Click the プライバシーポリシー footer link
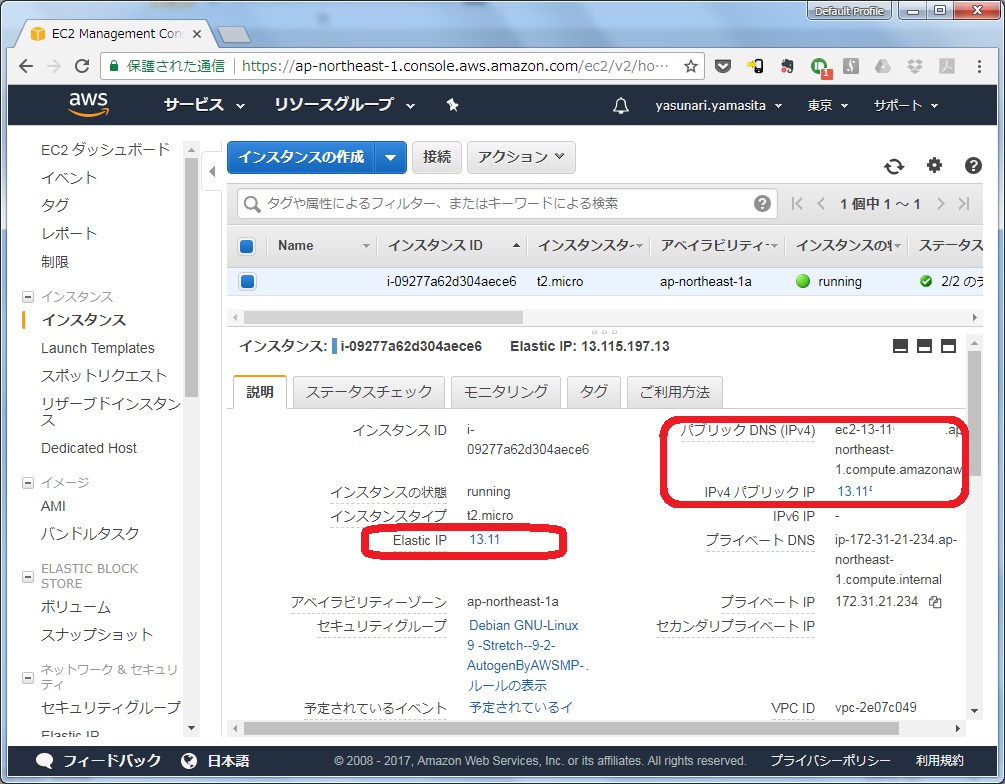Viewport: 1005px width, 784px height. click(x=830, y=761)
